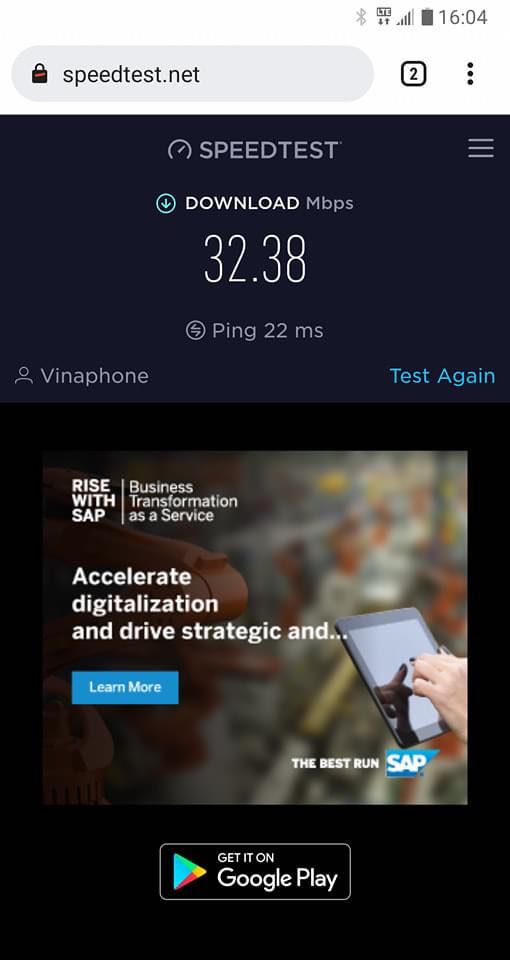Image resolution: width=510 pixels, height=960 pixels.
Task: Click the Speedtest gauge logo icon
Action: click(x=179, y=150)
